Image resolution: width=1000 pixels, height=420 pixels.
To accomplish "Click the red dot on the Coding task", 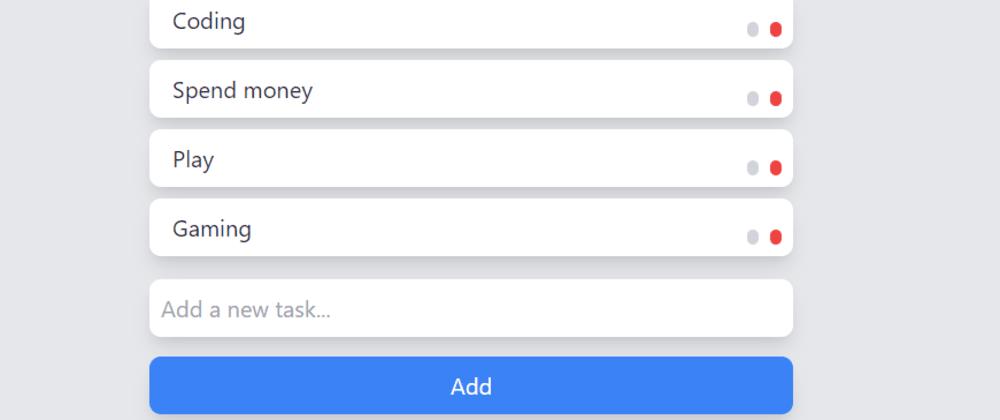I will pos(776,30).
